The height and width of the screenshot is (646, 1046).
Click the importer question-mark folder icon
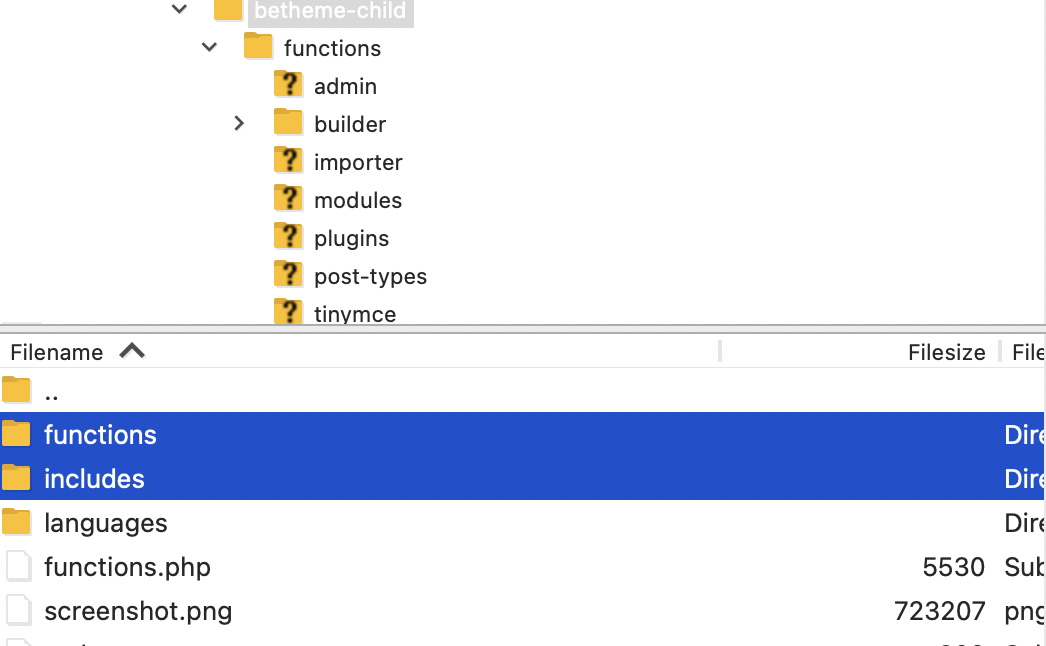[288, 161]
